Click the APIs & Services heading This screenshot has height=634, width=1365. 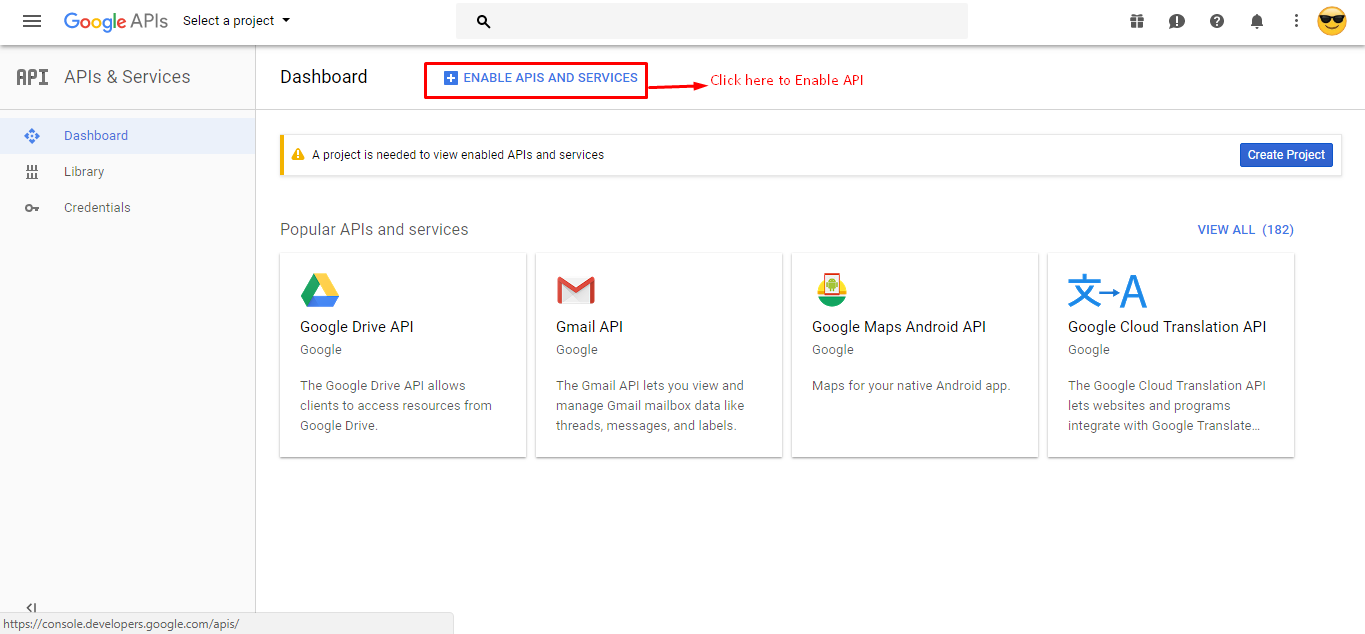pyautogui.click(x=127, y=77)
